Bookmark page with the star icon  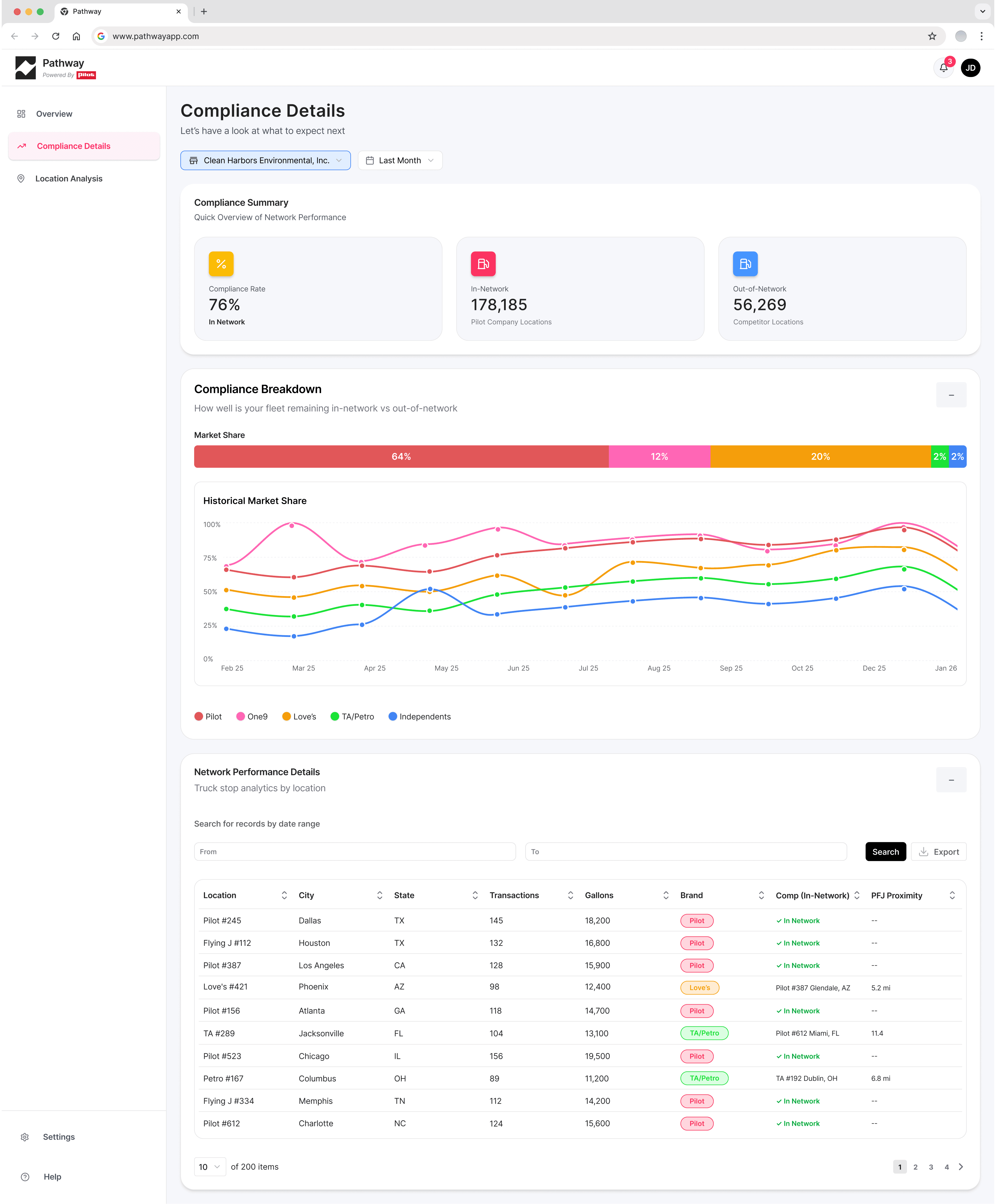click(932, 36)
